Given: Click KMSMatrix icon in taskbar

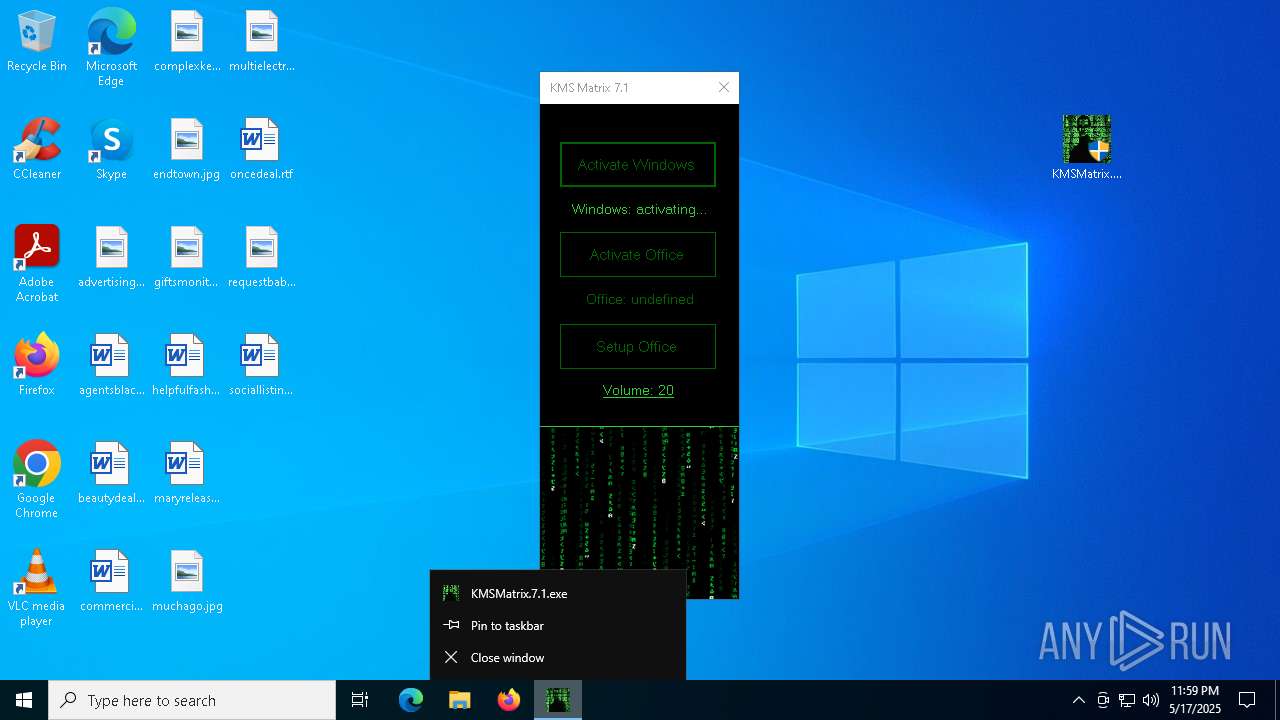Looking at the screenshot, I should point(558,700).
